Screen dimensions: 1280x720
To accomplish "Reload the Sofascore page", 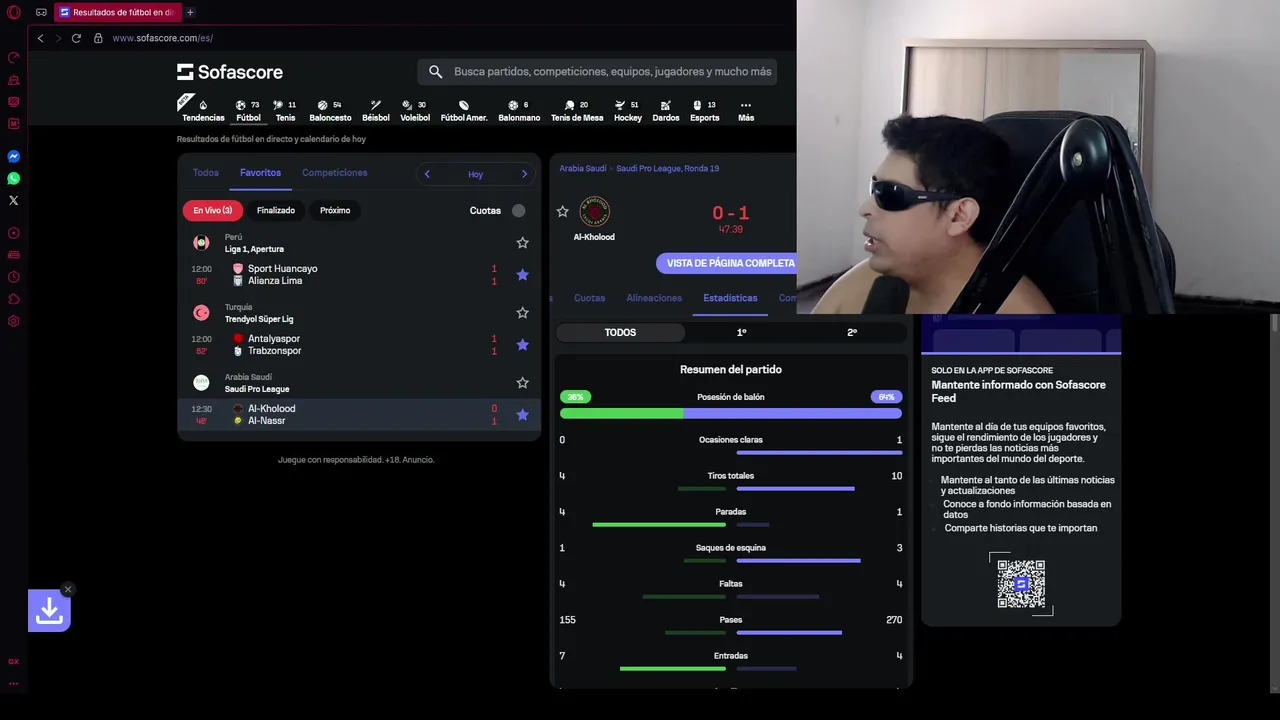I will click(76, 38).
